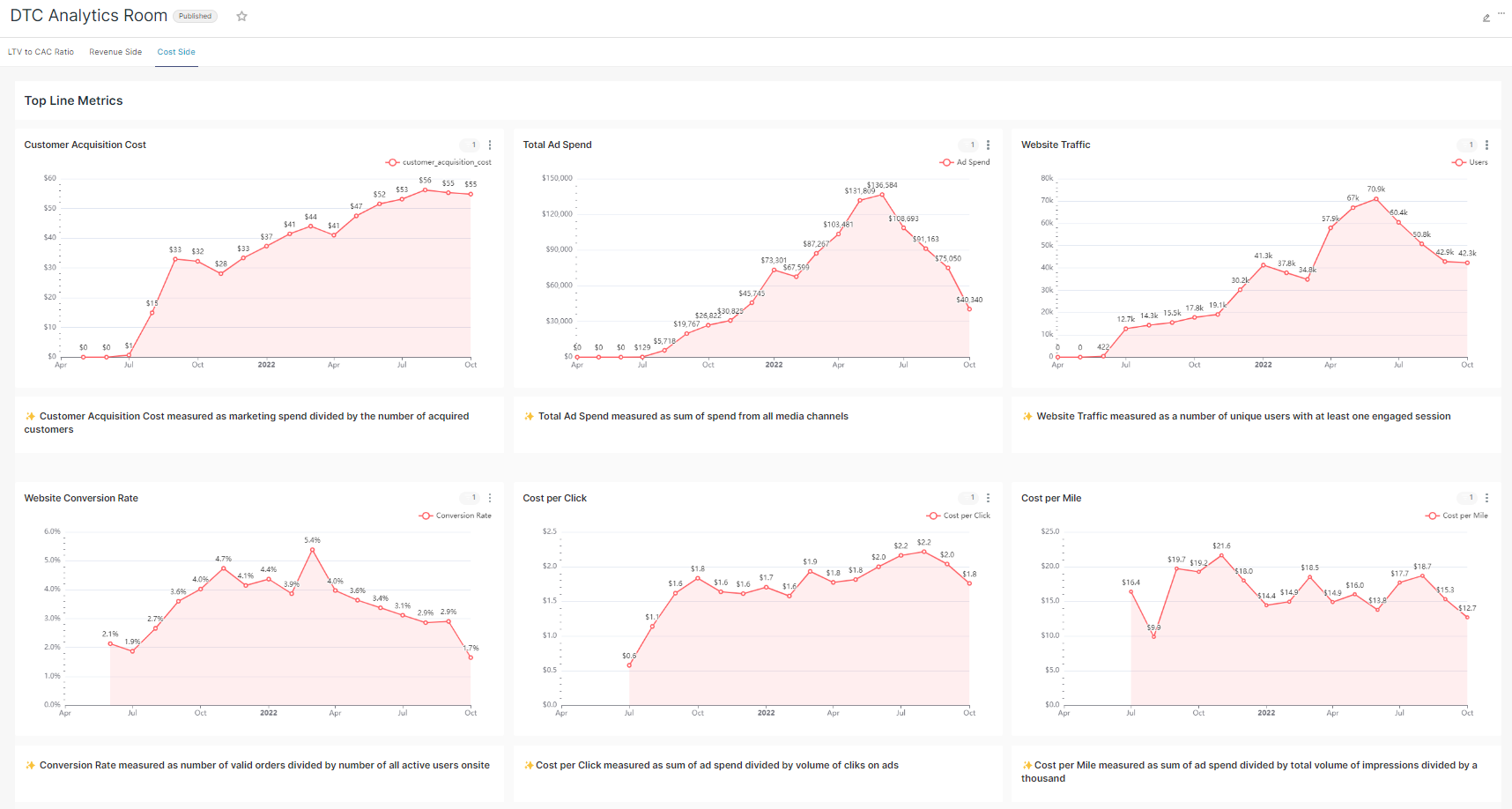This screenshot has height=809, width=1512.
Task: Switch to the Revenue Side tab
Action: click(x=115, y=52)
